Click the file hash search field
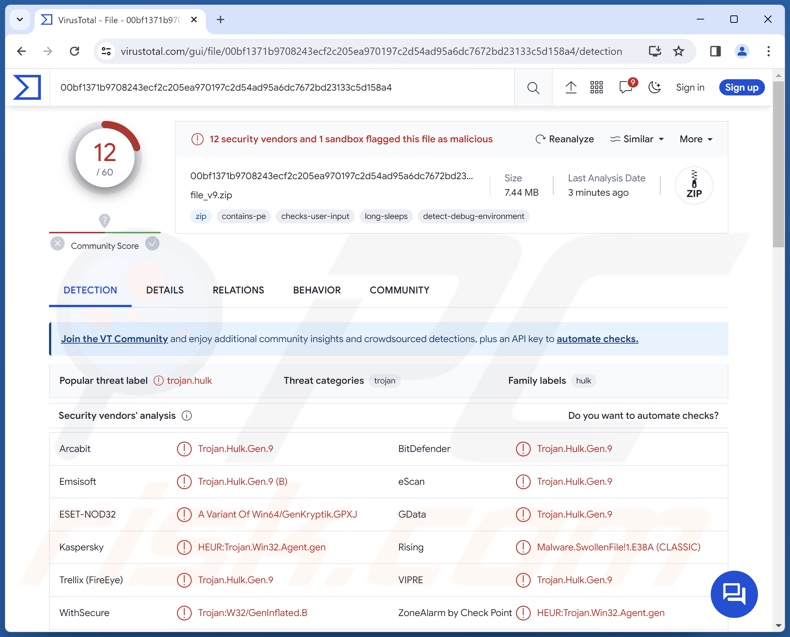Image resolution: width=790 pixels, height=637 pixels. click(282, 88)
